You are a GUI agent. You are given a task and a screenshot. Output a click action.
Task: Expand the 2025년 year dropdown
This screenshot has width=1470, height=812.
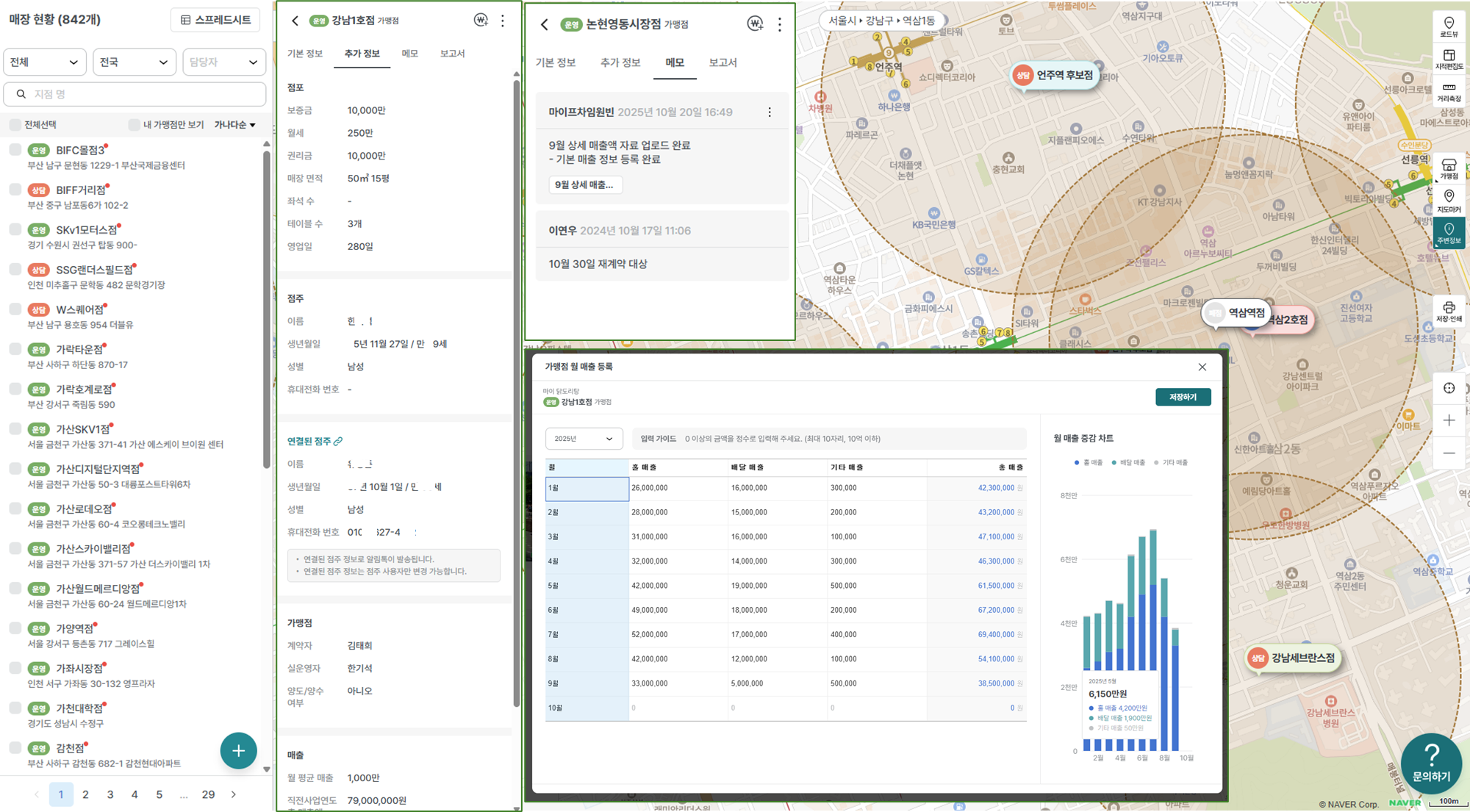(x=584, y=439)
